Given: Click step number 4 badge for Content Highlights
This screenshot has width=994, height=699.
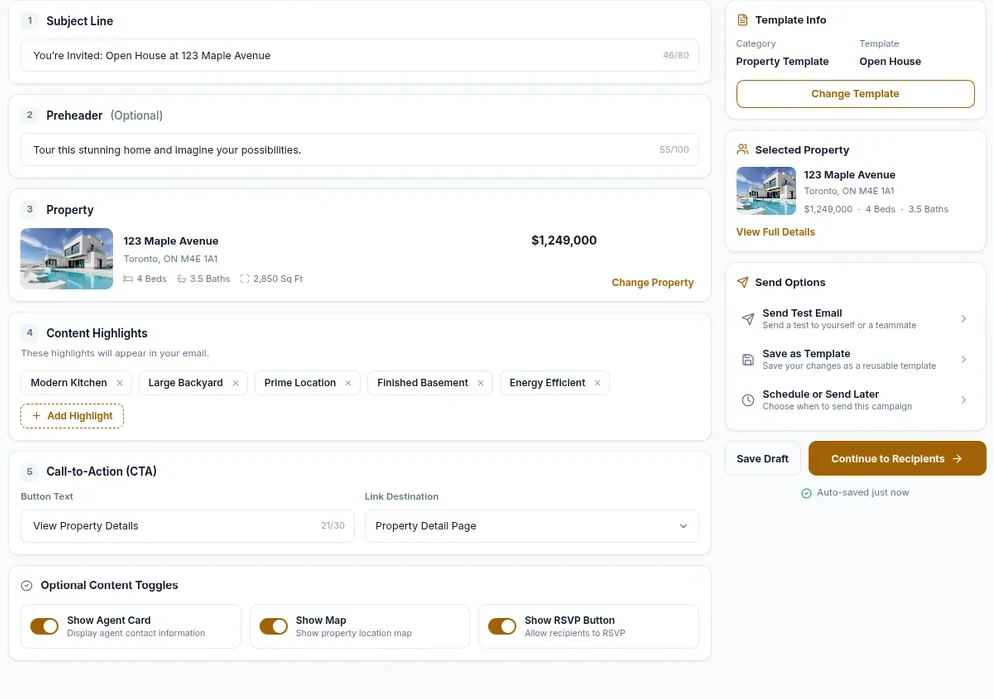Looking at the screenshot, I should tap(30, 333).
